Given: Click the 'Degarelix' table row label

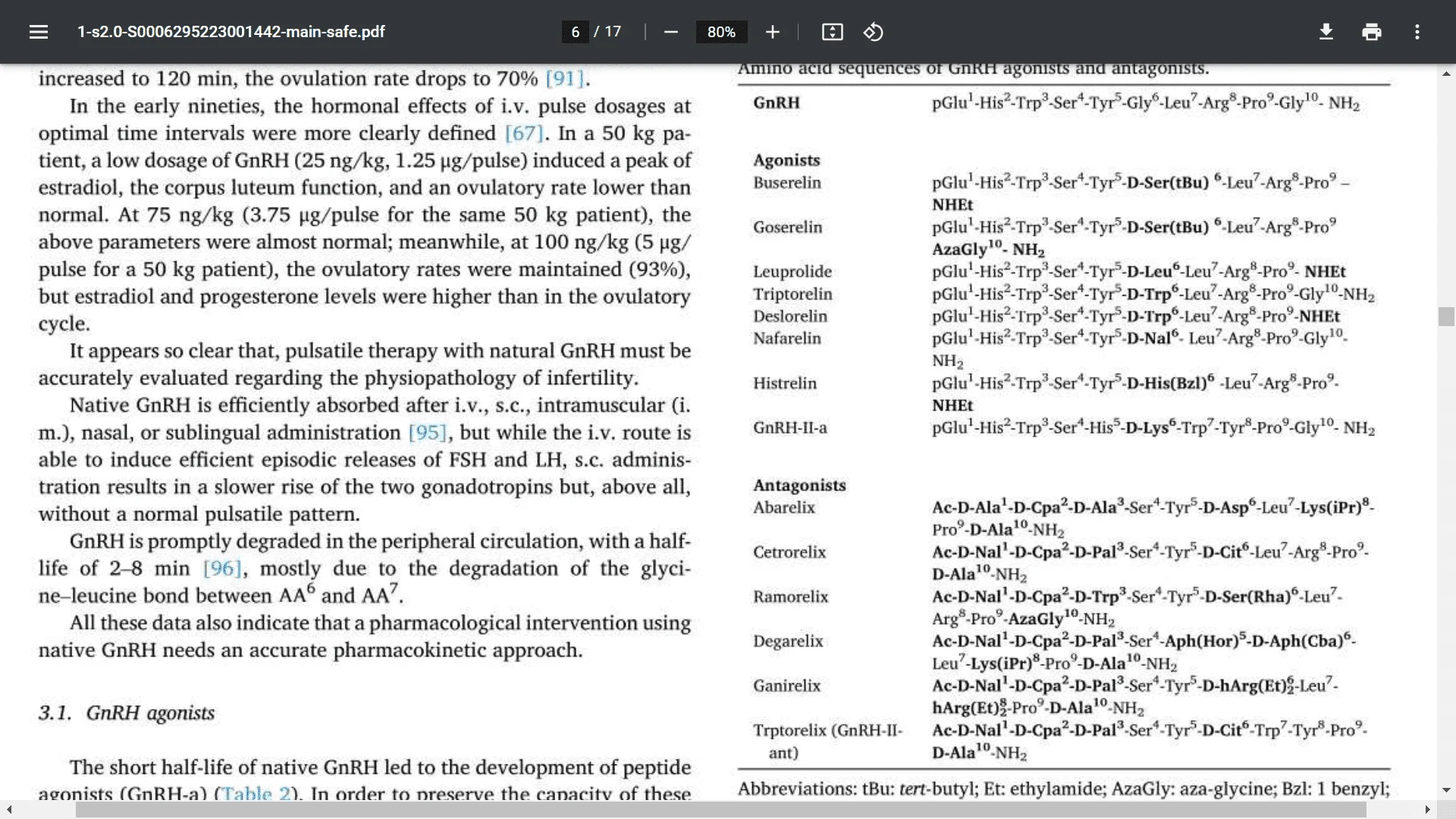Looking at the screenshot, I should pos(788,642).
